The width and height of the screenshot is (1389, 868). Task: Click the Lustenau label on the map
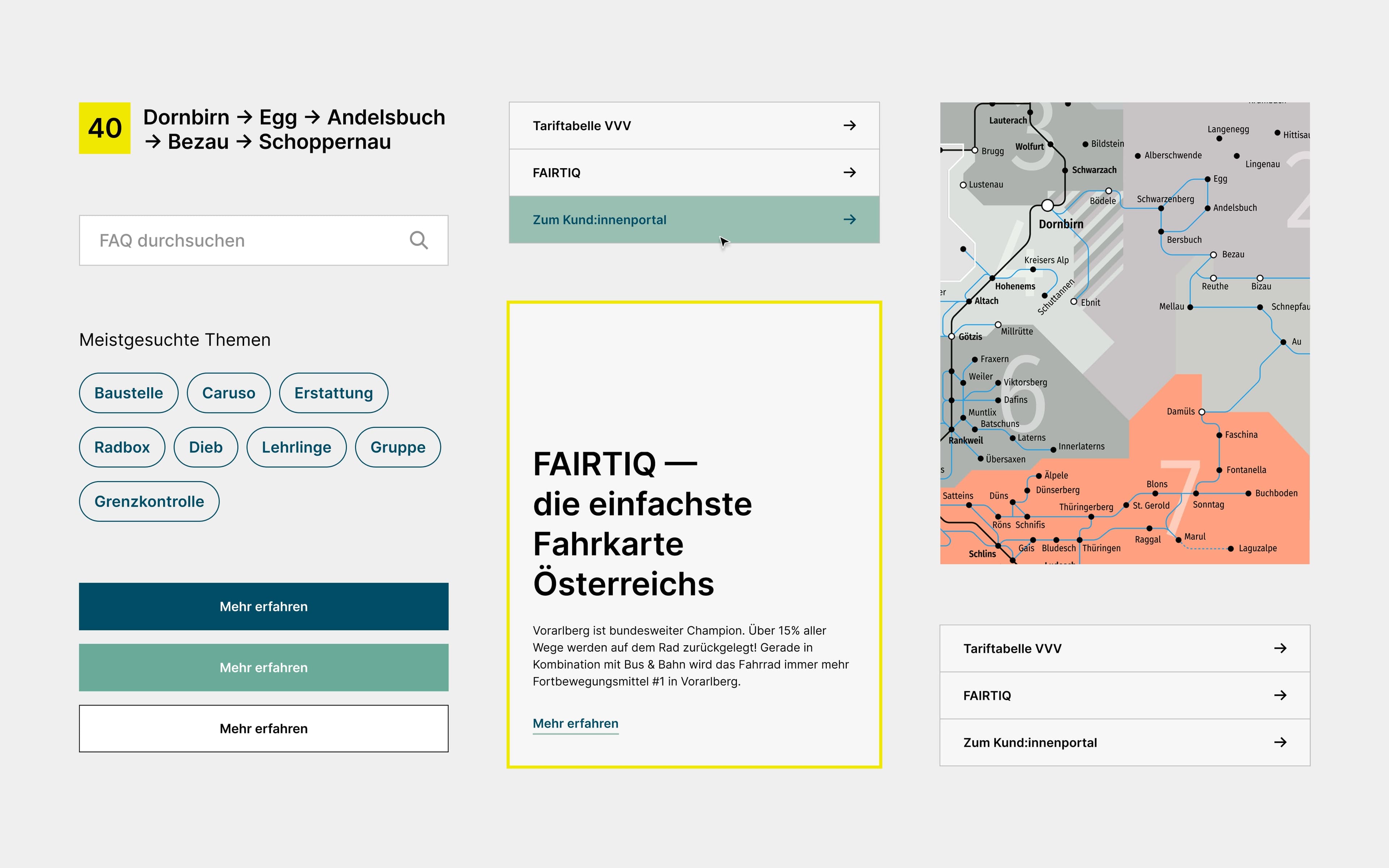(x=985, y=184)
